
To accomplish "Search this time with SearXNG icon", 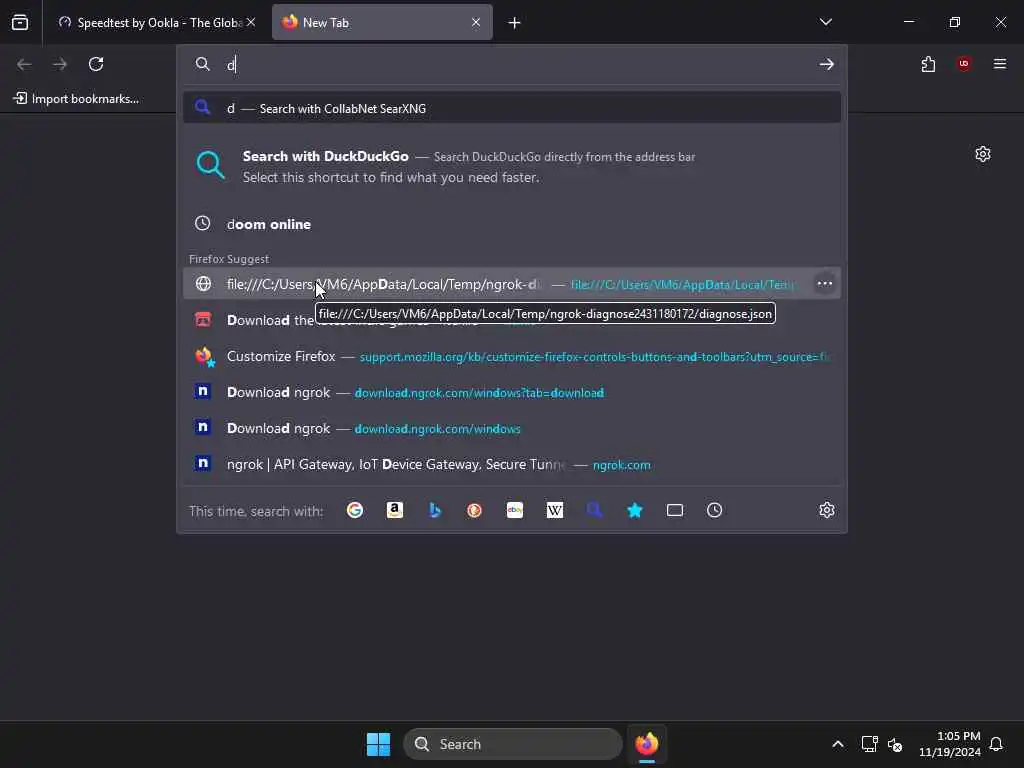I will pyautogui.click(x=594, y=510).
